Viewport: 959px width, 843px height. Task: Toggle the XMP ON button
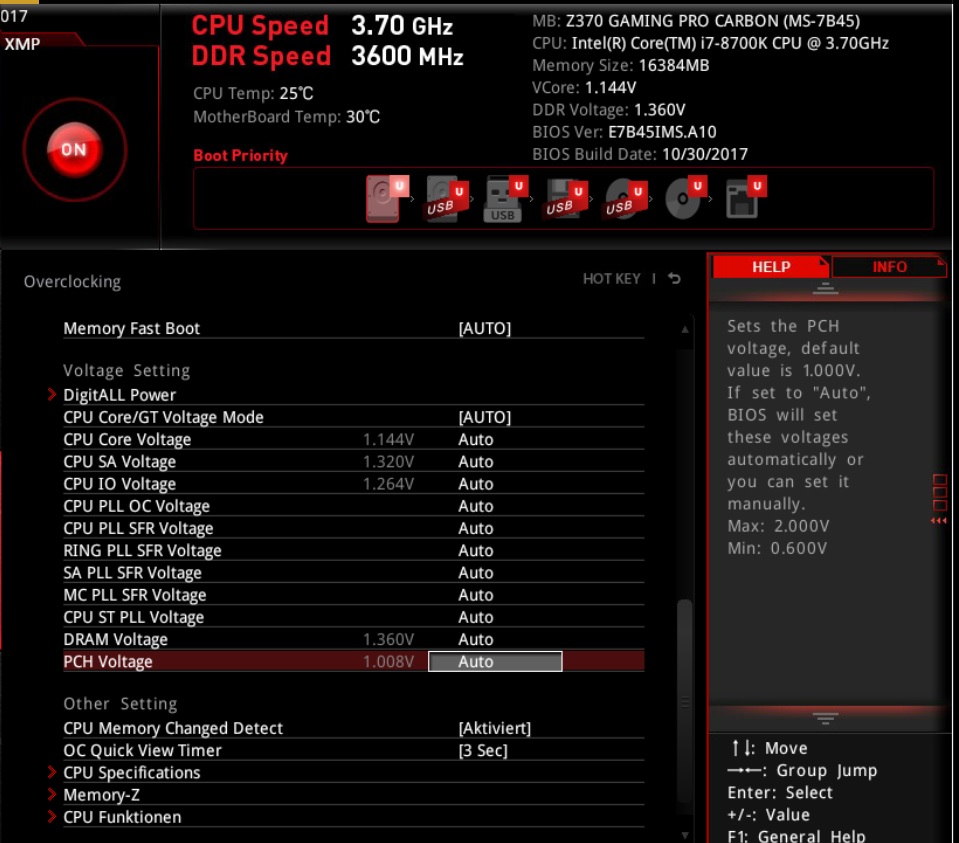[75, 150]
